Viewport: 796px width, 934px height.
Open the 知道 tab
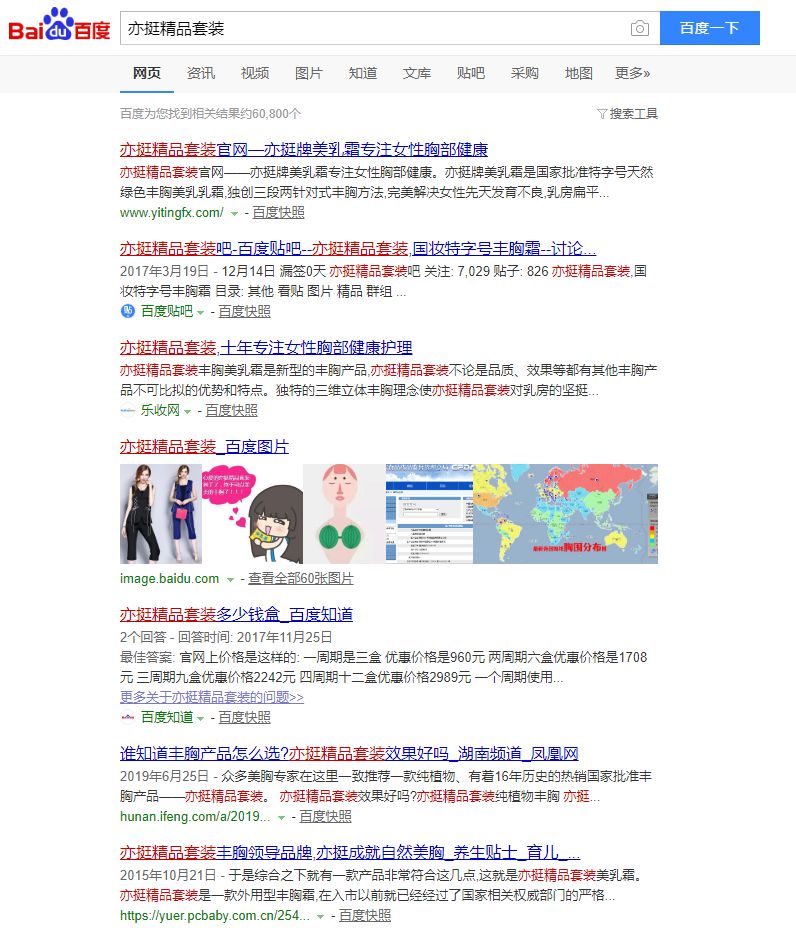point(363,73)
